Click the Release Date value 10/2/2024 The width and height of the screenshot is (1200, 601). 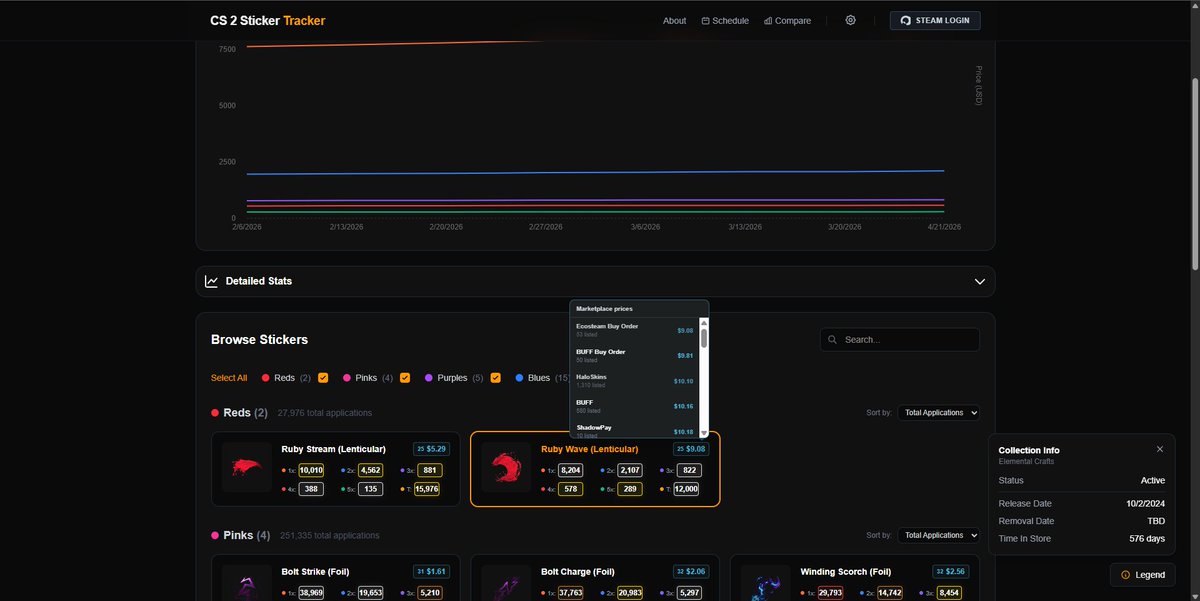(x=1144, y=504)
